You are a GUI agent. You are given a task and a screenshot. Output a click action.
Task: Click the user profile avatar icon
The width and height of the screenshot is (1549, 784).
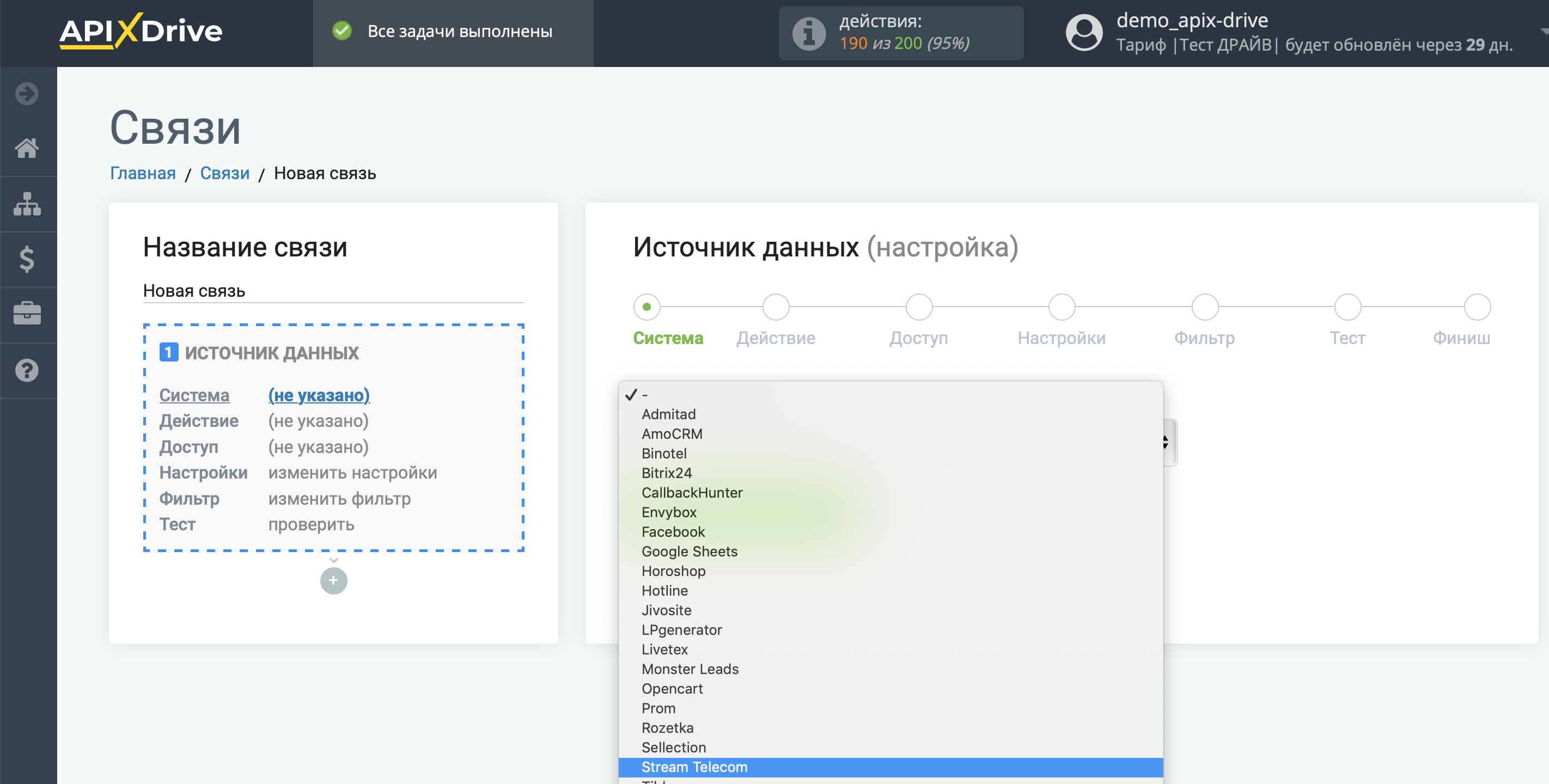[x=1083, y=33]
